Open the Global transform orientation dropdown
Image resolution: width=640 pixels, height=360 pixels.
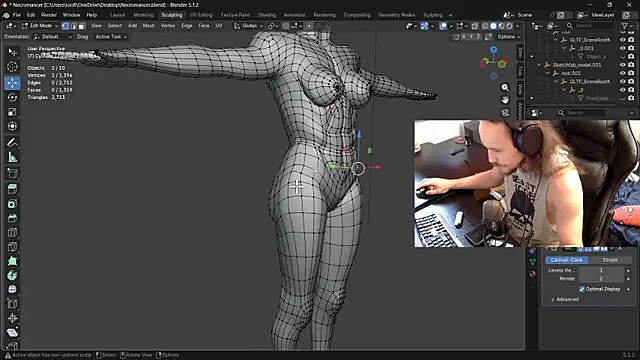[x=249, y=26]
